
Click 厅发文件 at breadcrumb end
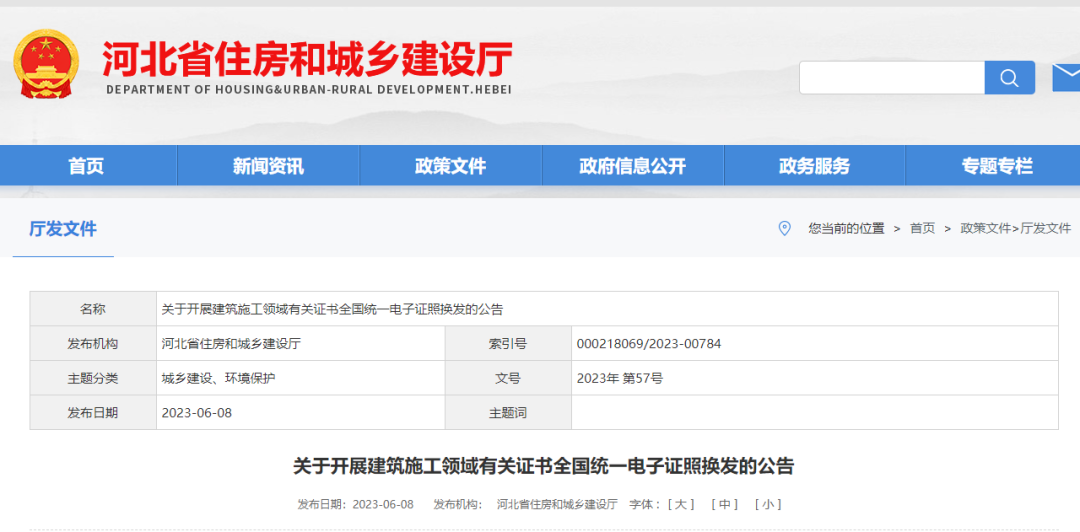coord(1045,228)
